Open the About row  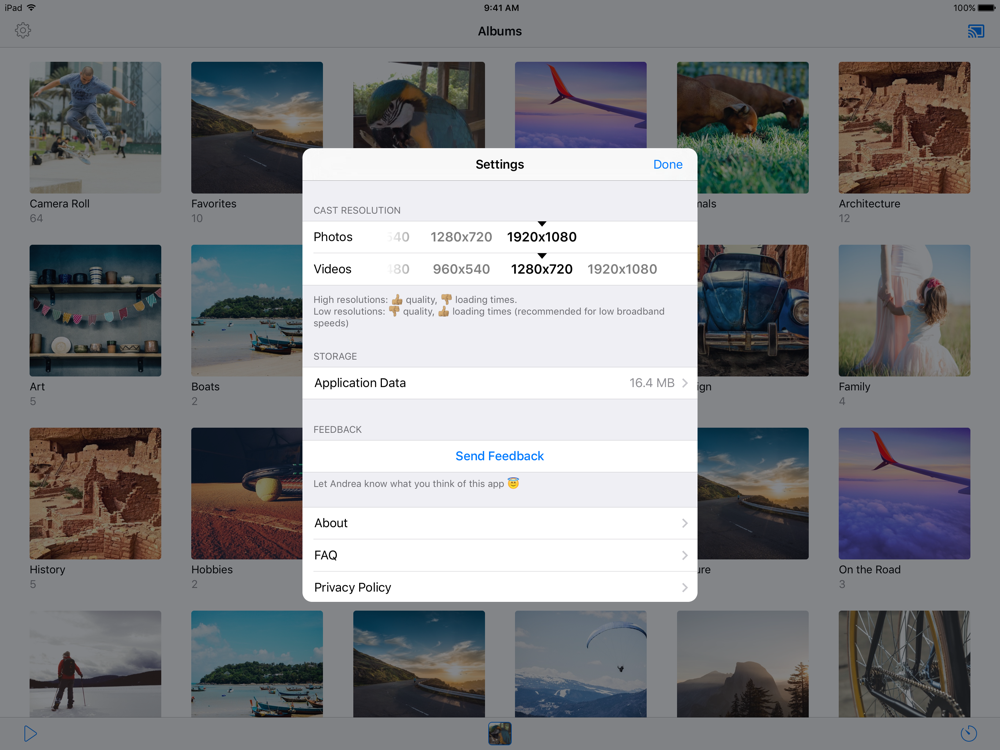point(499,524)
